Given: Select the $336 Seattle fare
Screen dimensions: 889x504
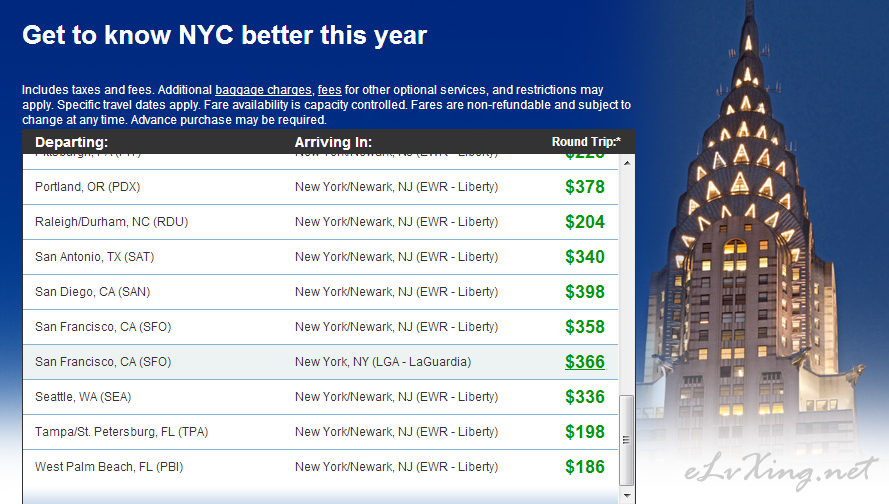Looking at the screenshot, I should coord(585,397).
